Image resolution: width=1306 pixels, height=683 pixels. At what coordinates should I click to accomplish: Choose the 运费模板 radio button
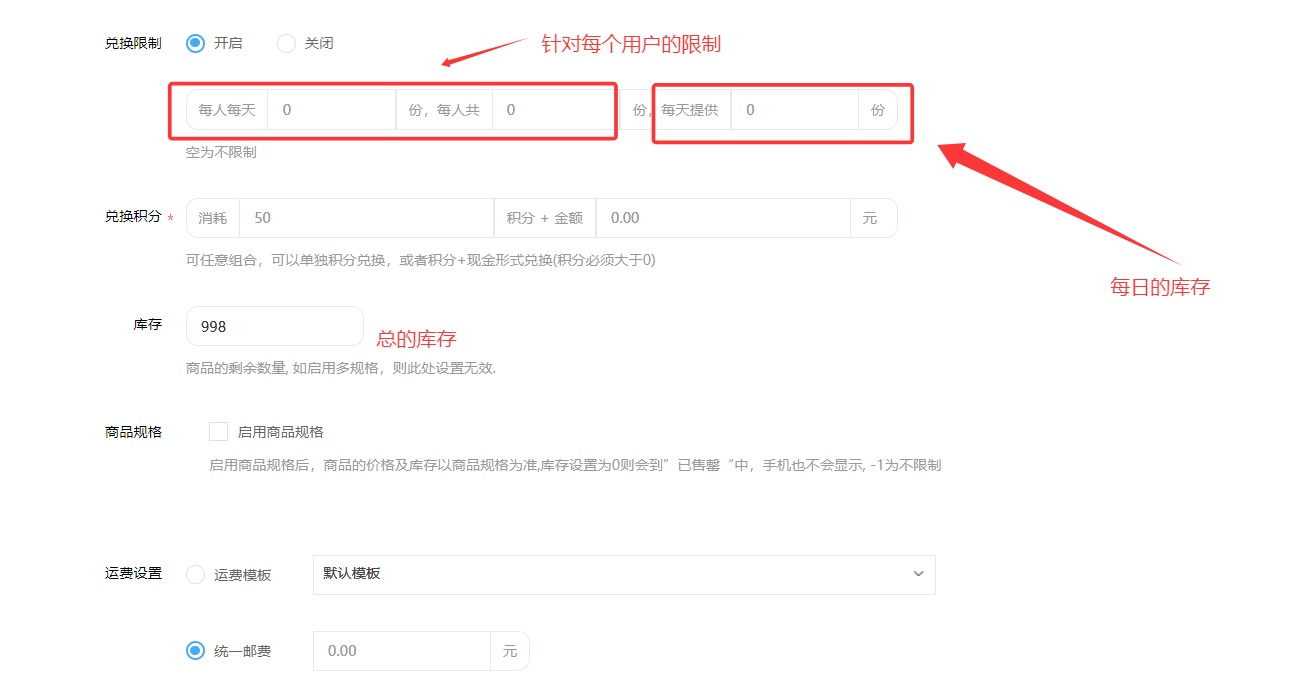pos(196,575)
